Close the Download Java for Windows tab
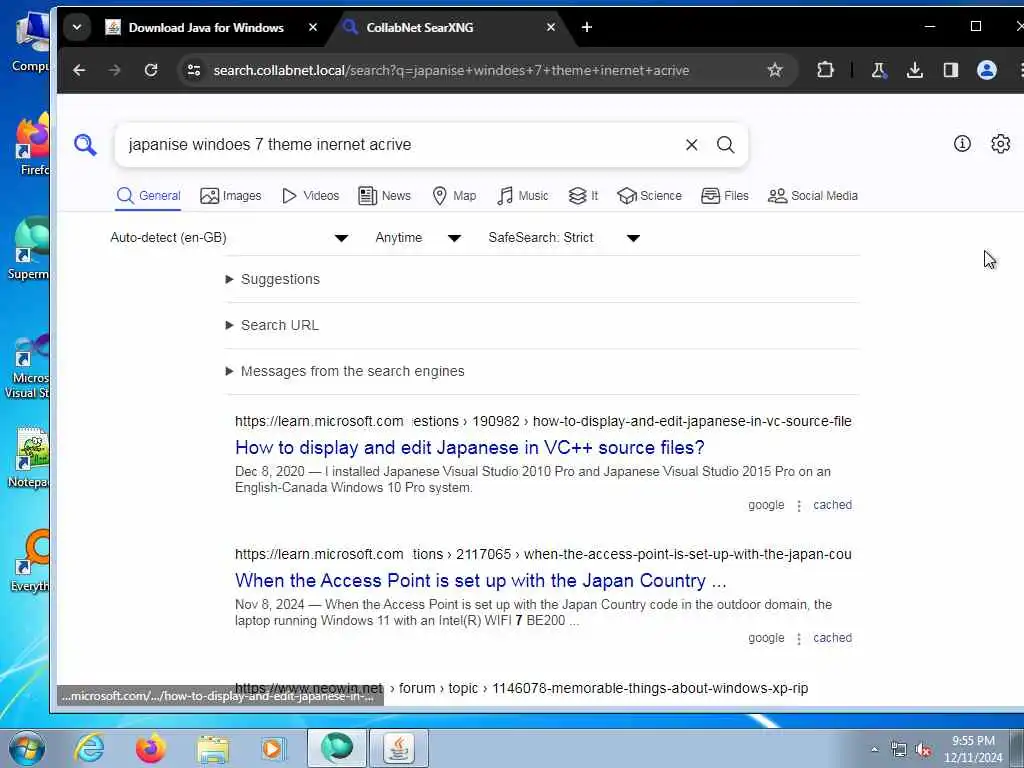This screenshot has width=1024, height=768. (x=313, y=27)
